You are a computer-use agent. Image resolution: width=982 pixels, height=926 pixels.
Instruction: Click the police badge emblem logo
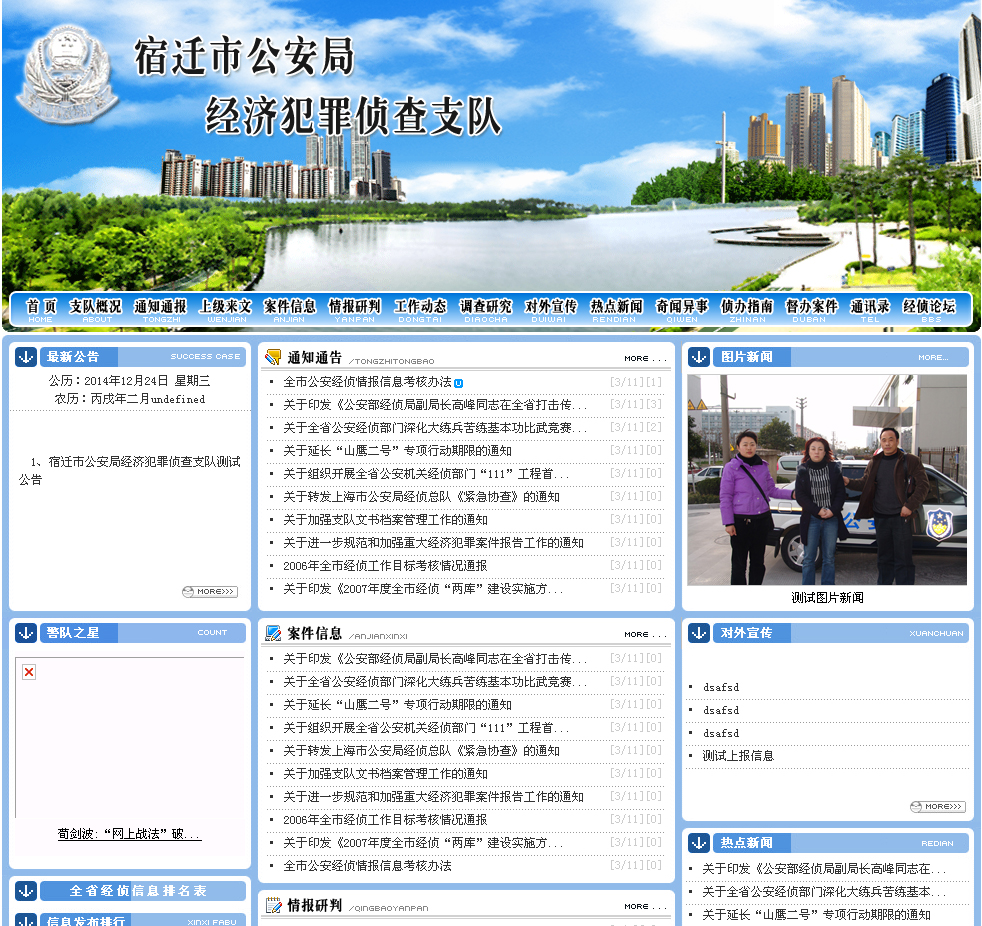point(67,75)
